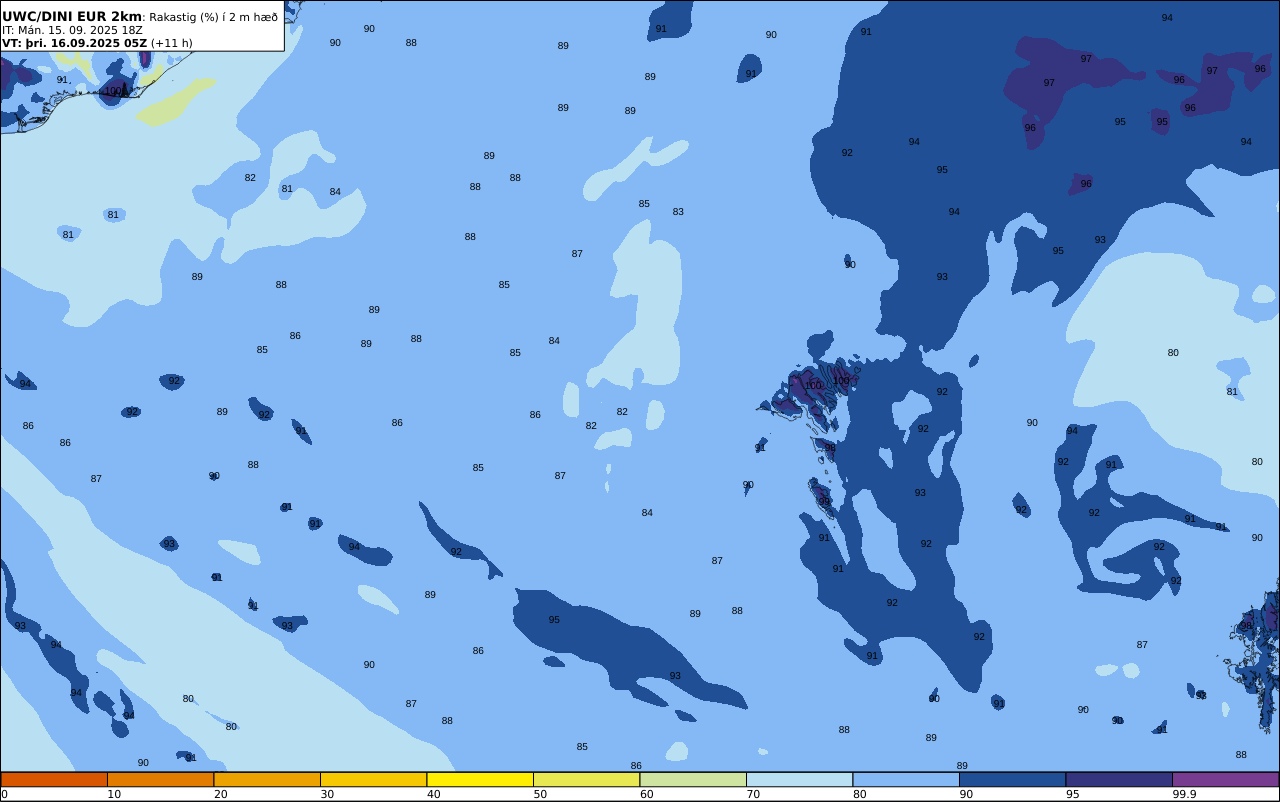This screenshot has width=1280, height=802.
Task: Select the pale blue 70–80 legend swatch
Action: (x=799, y=779)
